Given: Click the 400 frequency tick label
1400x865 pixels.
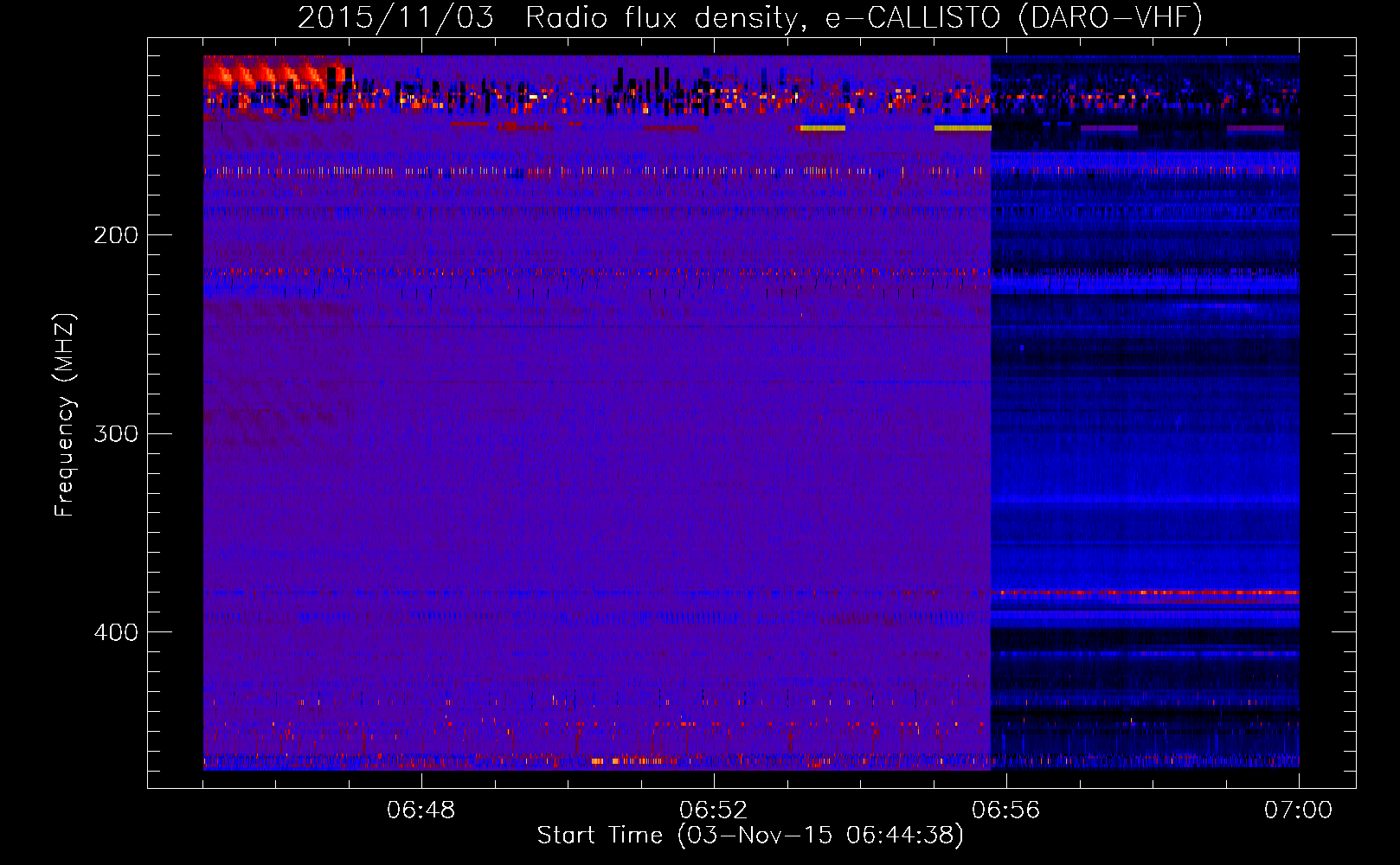Looking at the screenshot, I should pyautogui.click(x=116, y=632).
